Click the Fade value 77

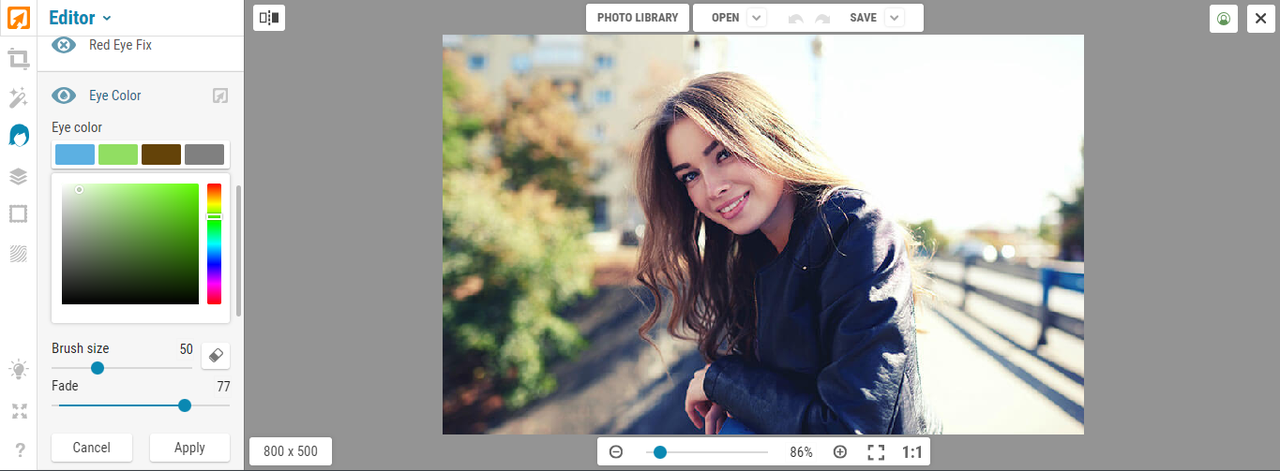click(x=224, y=386)
